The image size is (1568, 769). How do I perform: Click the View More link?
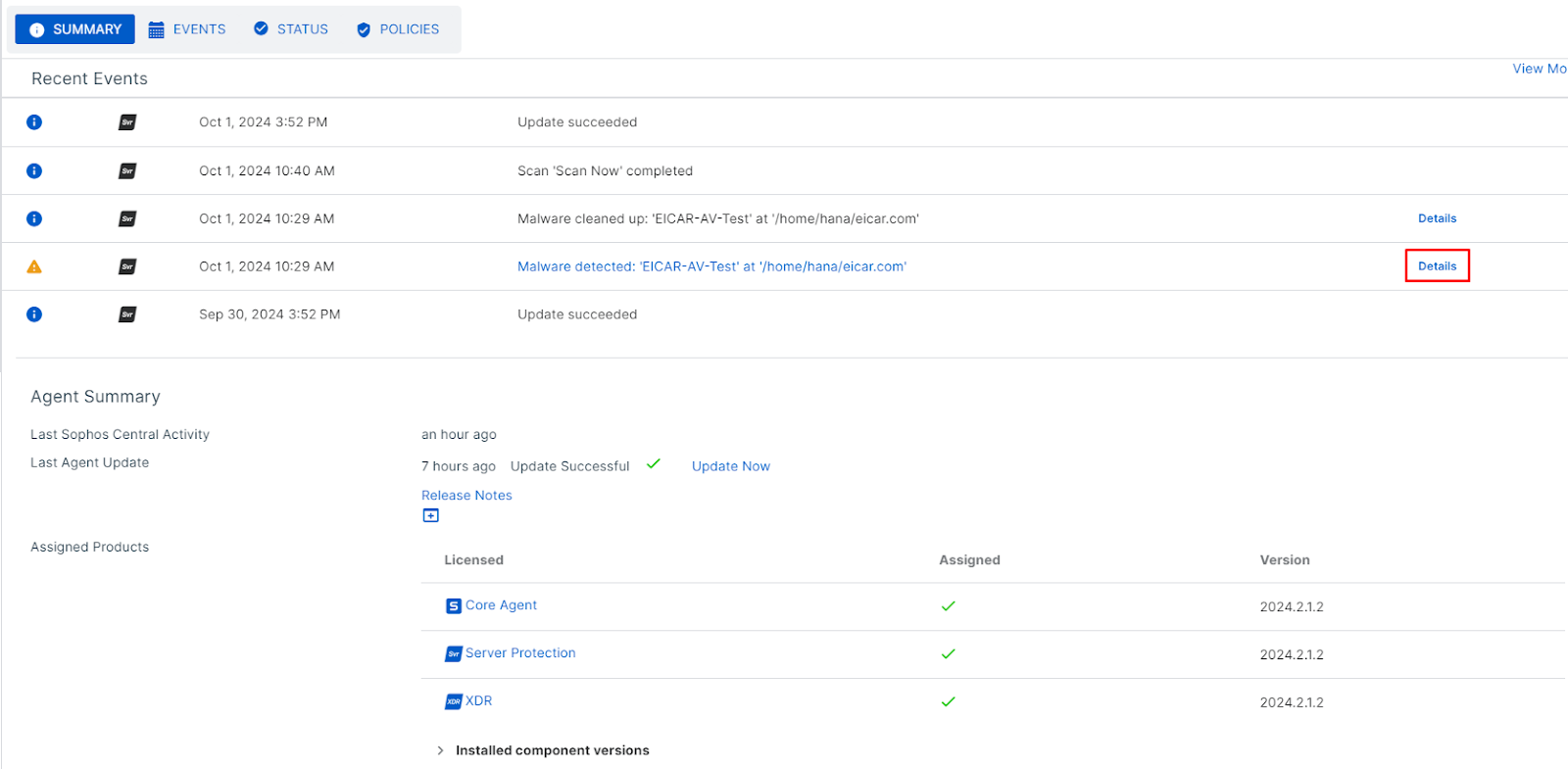[x=1540, y=69]
